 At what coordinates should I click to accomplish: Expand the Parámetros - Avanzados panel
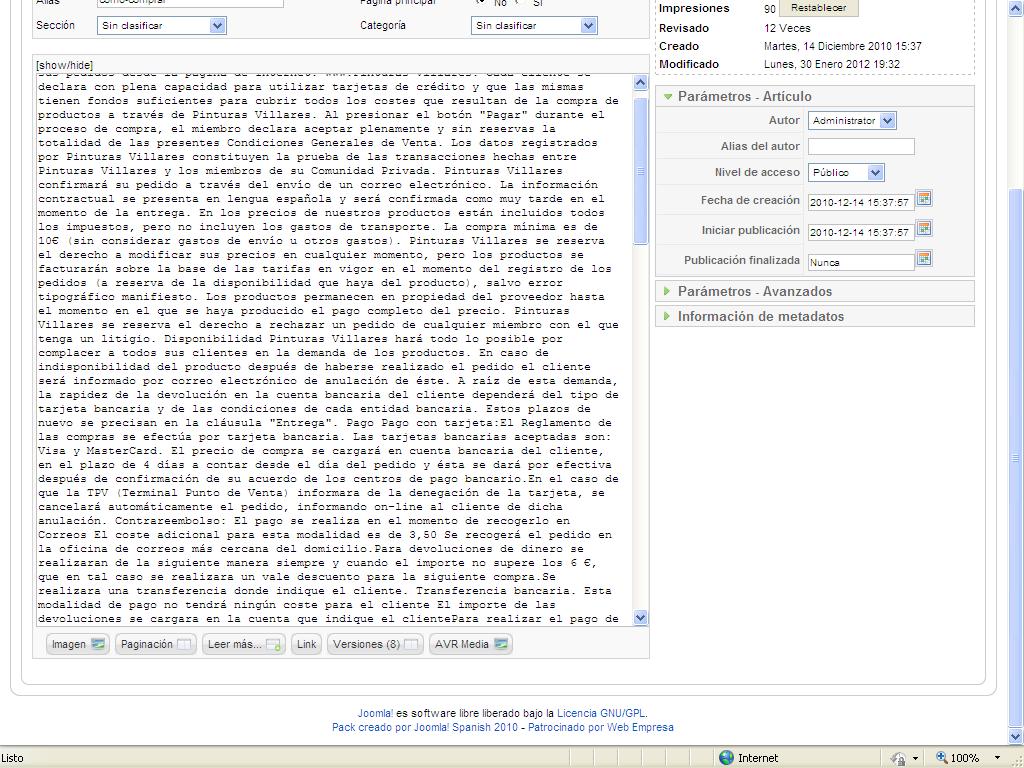pyautogui.click(x=754, y=291)
